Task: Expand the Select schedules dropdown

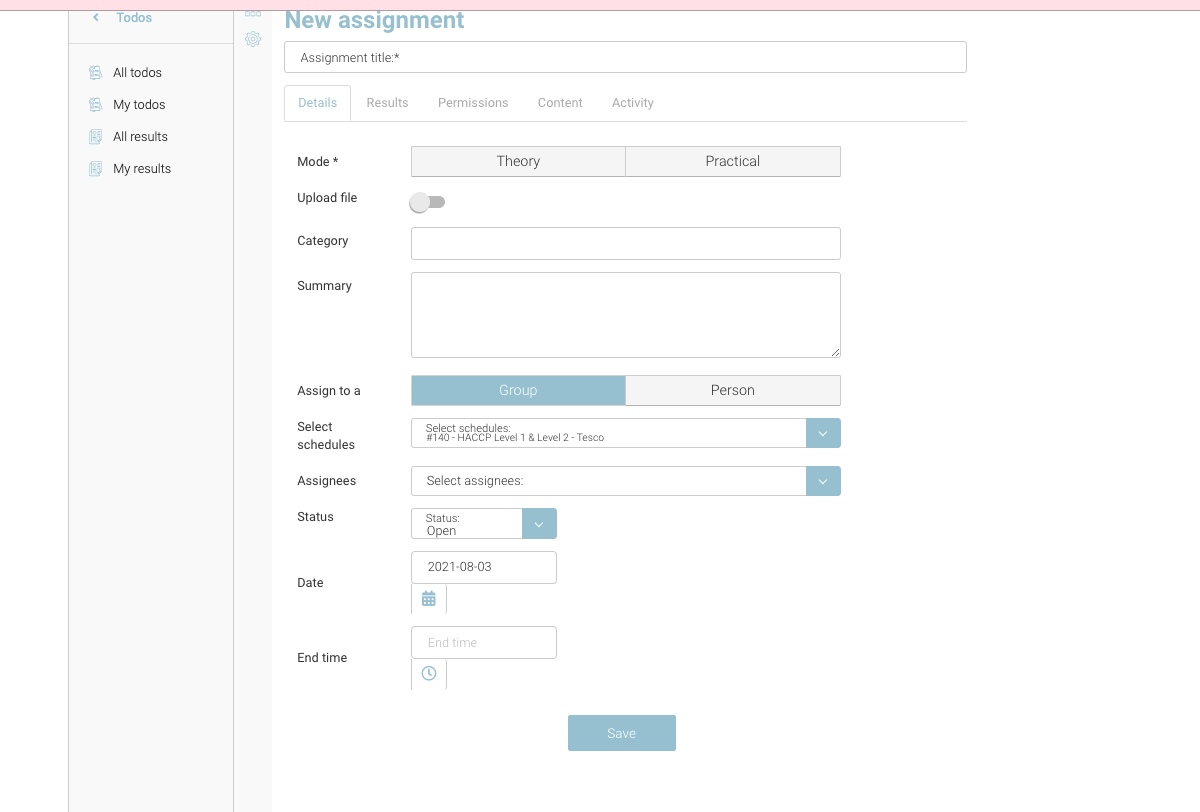Action: point(823,433)
